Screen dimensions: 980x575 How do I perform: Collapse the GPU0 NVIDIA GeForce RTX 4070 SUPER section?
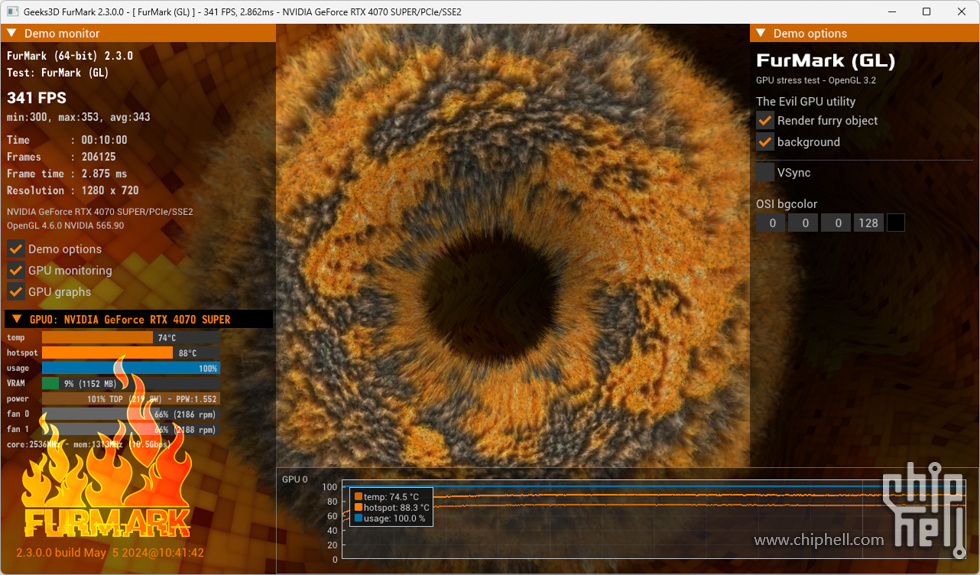click(x=17, y=319)
